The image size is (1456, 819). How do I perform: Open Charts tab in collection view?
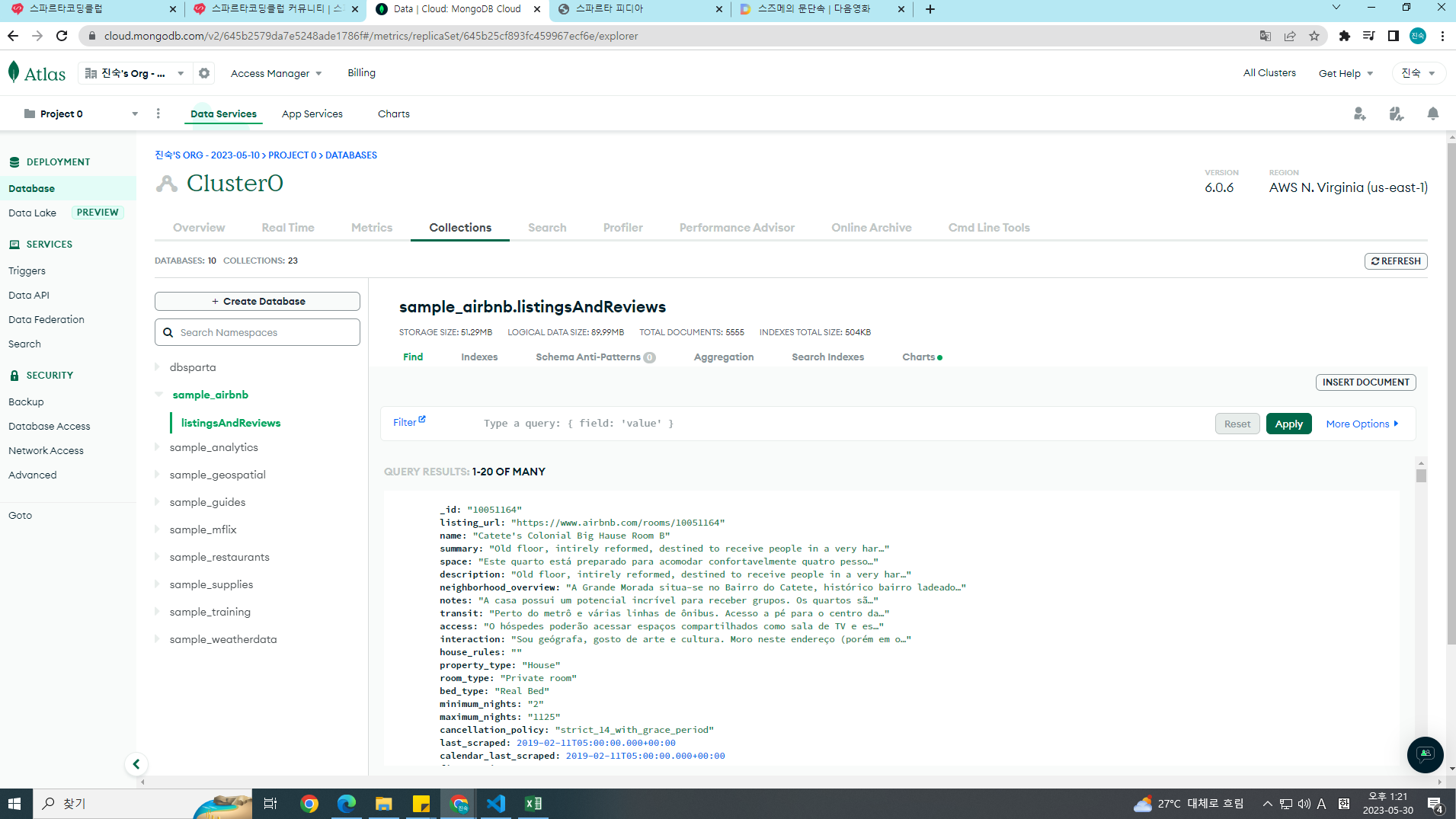click(922, 357)
